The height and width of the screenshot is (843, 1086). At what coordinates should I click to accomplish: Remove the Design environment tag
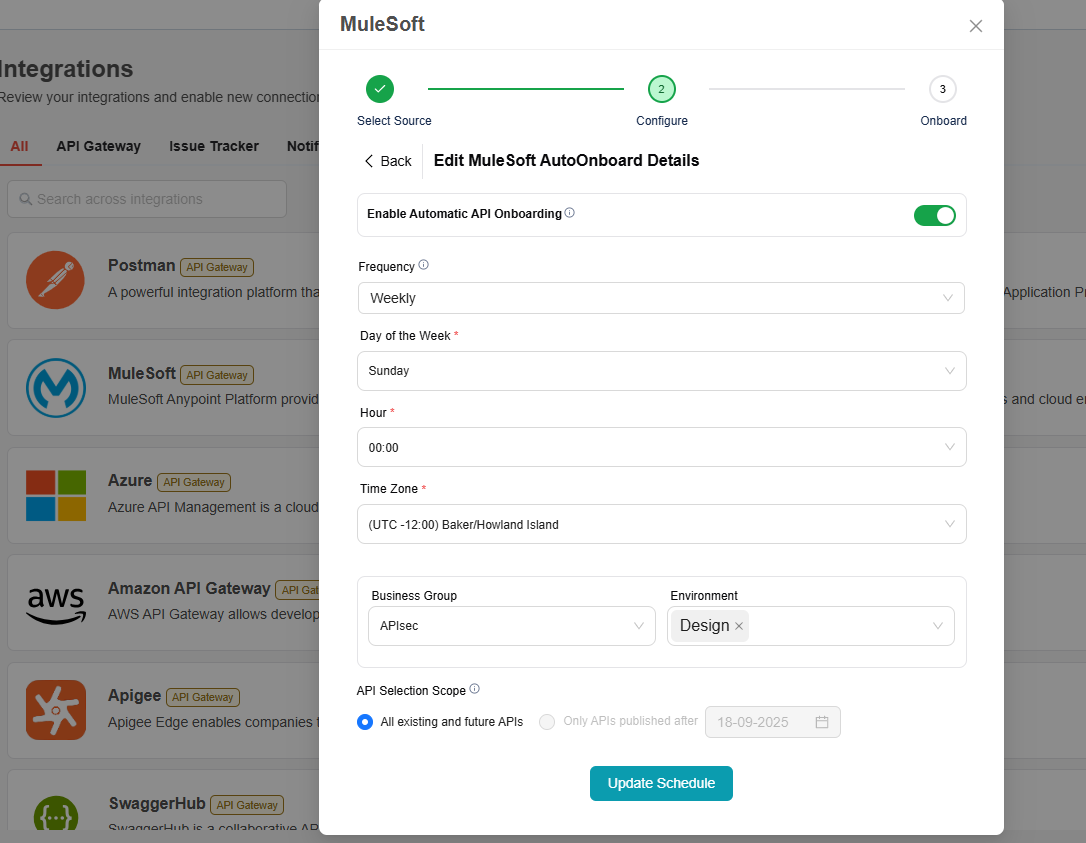click(x=739, y=626)
